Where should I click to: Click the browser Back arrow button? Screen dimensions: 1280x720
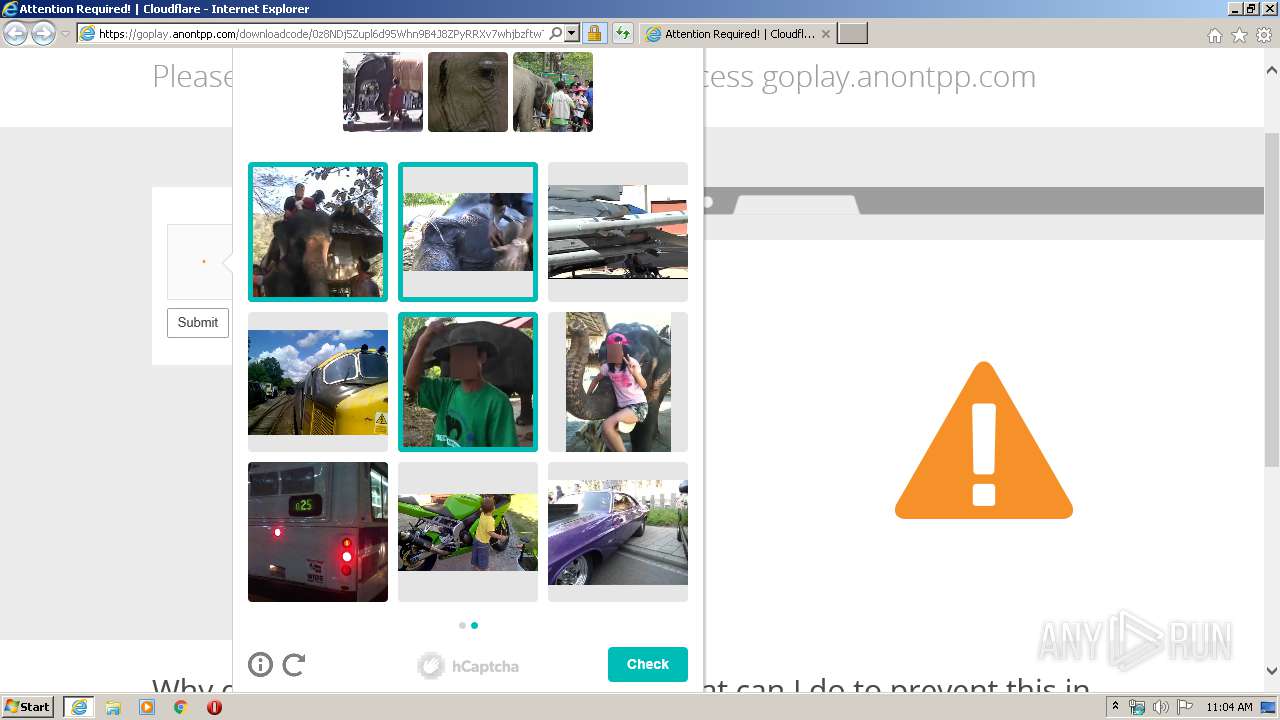pos(15,34)
